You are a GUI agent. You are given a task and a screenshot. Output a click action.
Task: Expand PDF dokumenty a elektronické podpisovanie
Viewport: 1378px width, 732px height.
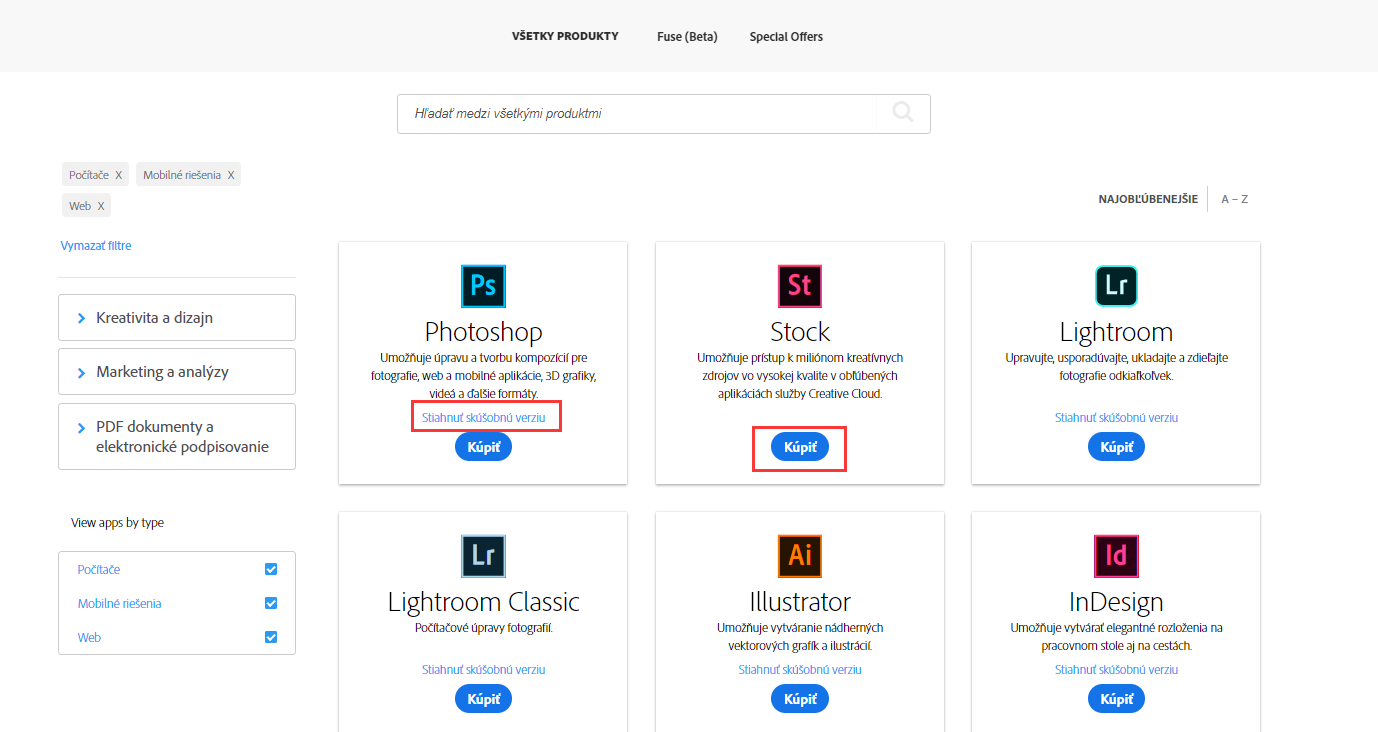177,436
